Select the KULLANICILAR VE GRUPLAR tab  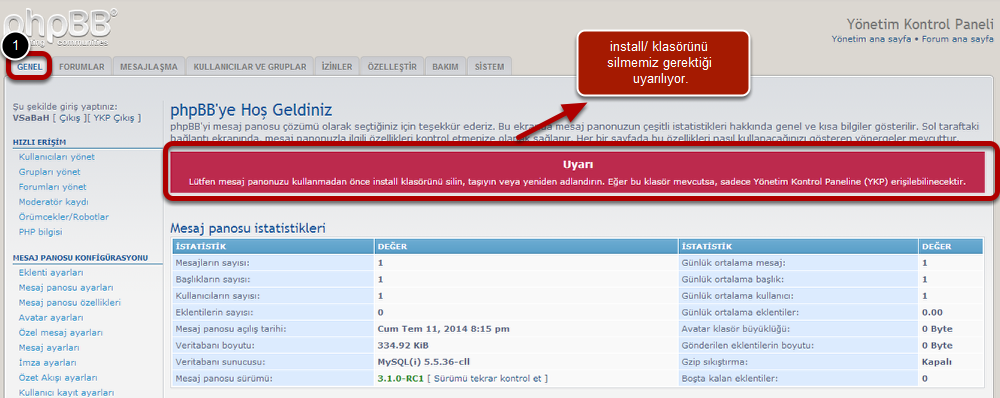[250, 66]
